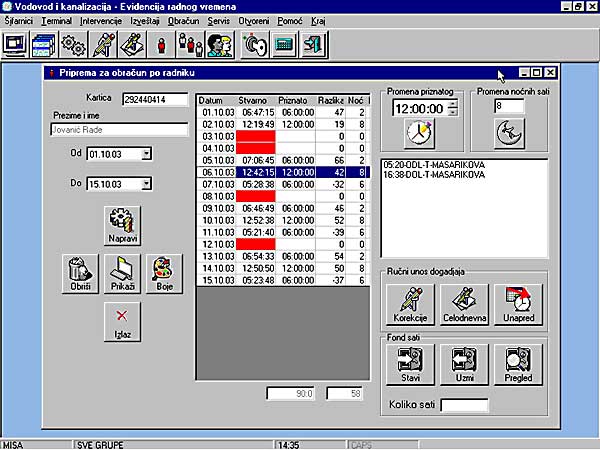Click the Koliko sati input field

tap(465, 405)
